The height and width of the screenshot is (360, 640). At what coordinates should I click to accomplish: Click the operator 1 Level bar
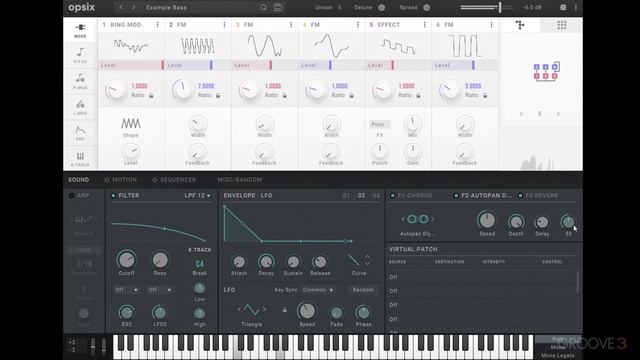(131, 65)
